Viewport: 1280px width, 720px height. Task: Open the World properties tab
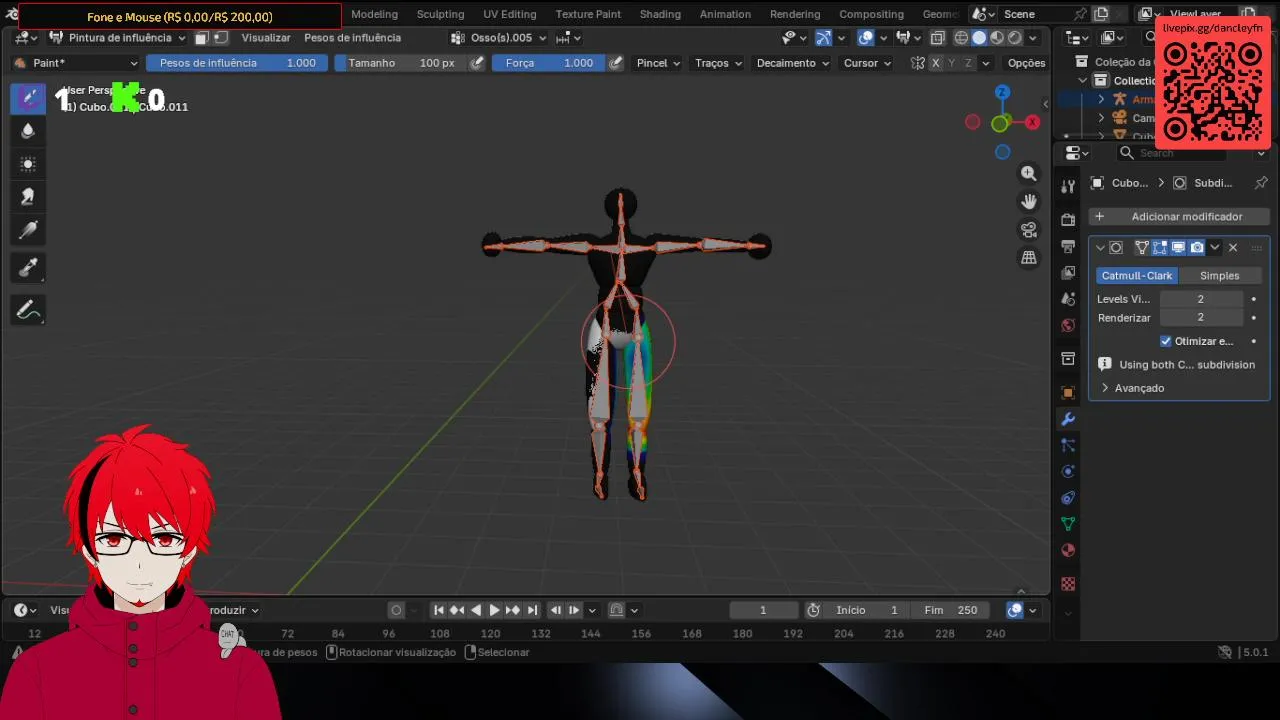click(x=1068, y=325)
